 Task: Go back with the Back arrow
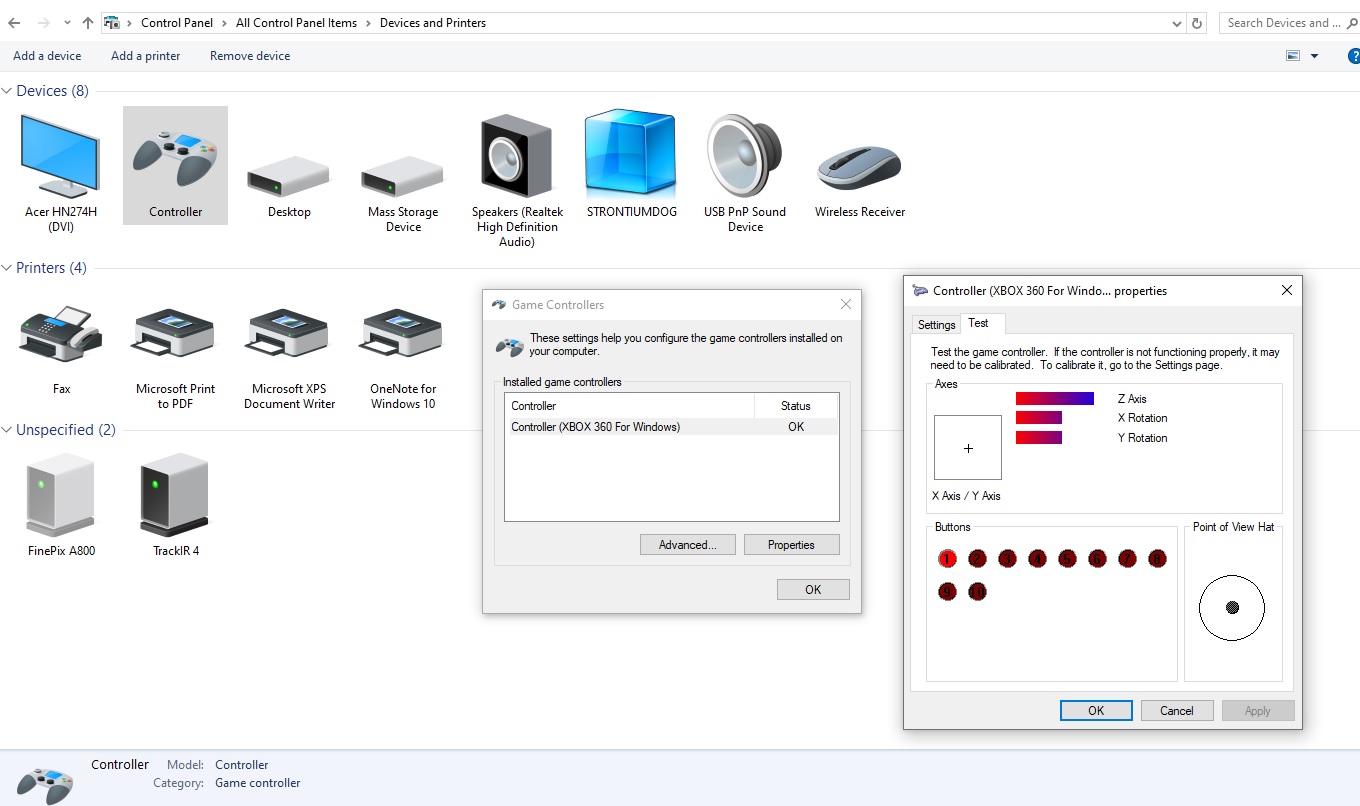(14, 23)
